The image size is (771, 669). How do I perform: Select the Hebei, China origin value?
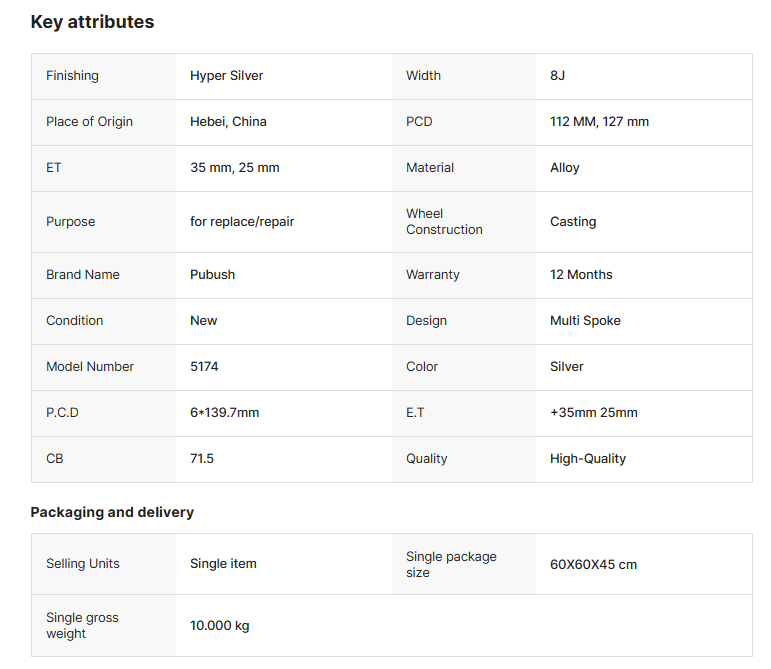click(x=228, y=122)
